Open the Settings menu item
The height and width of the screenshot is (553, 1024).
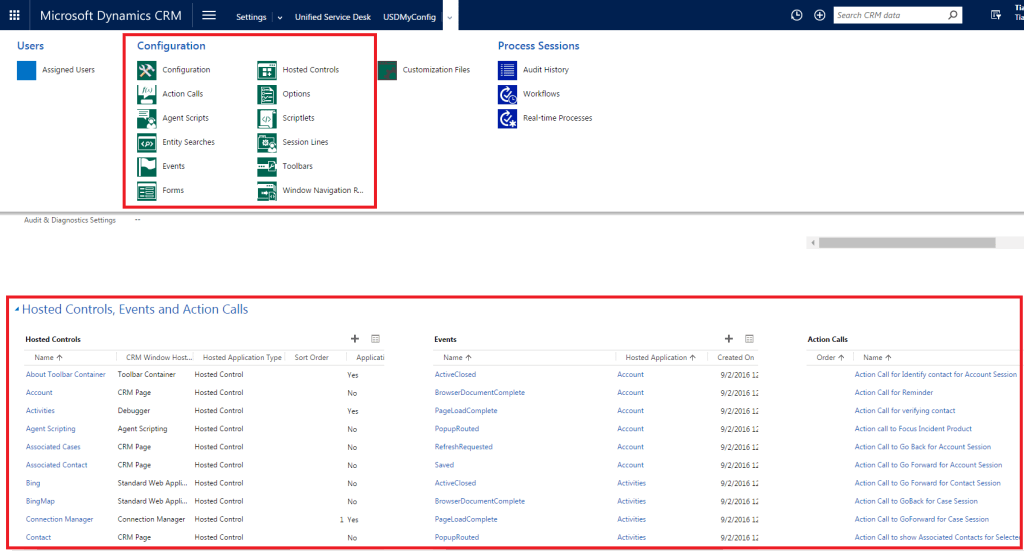tap(251, 17)
